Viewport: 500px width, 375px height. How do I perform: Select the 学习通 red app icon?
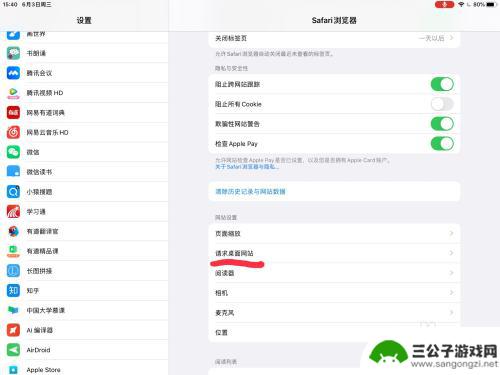[13, 211]
